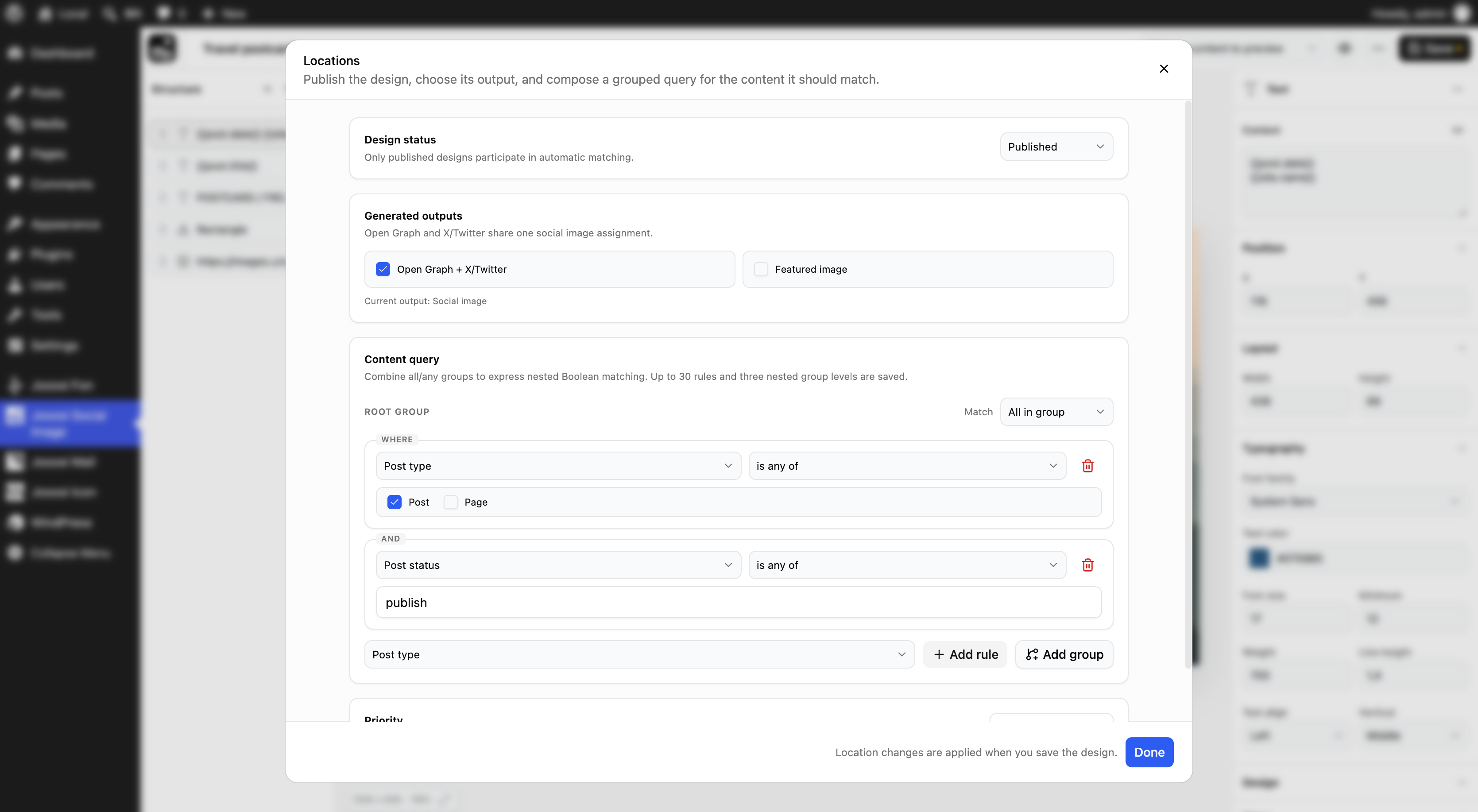Open the Post type field dropdown in WHERE rule
The image size is (1478, 812).
click(558, 465)
